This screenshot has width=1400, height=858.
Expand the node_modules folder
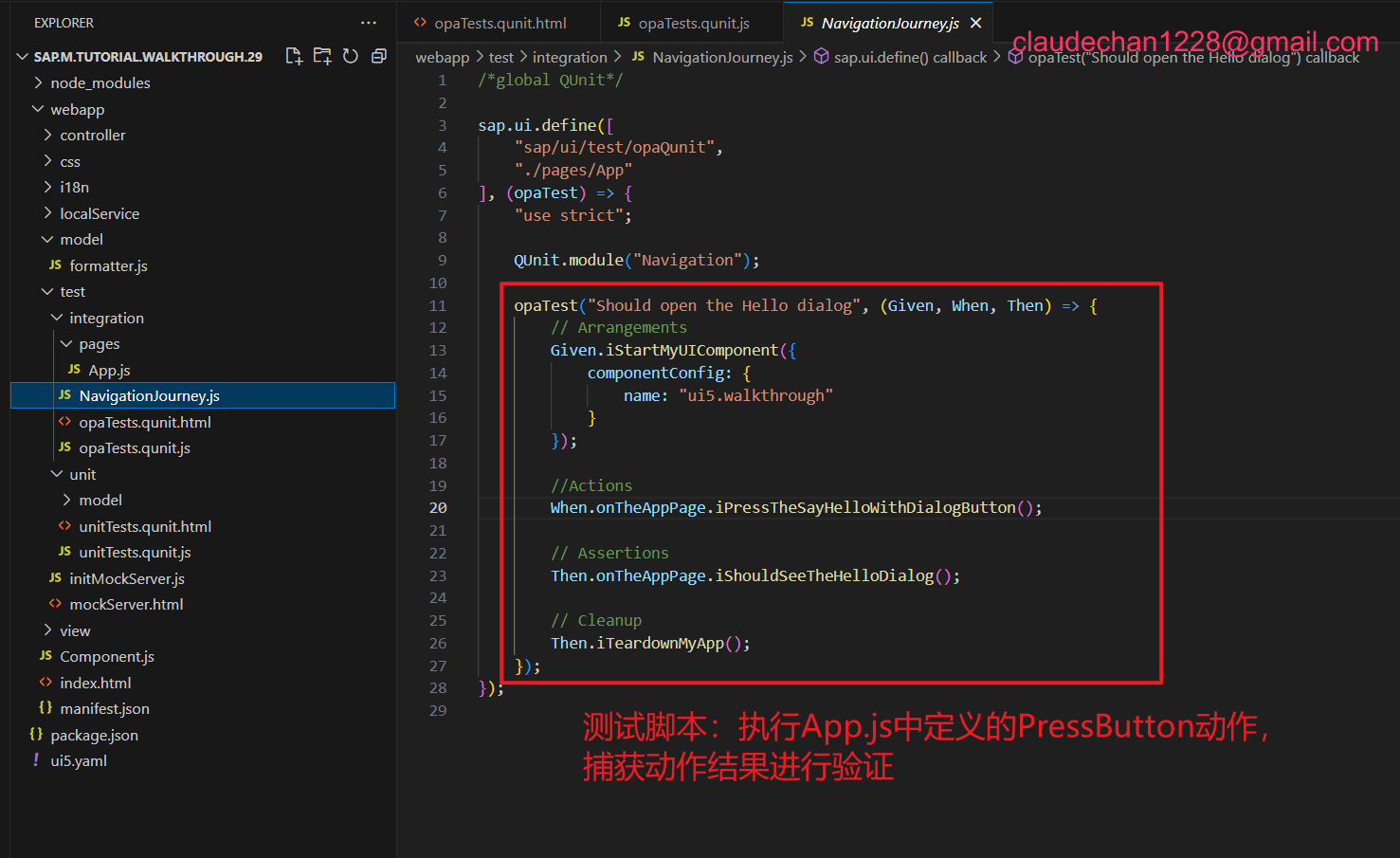coord(100,83)
